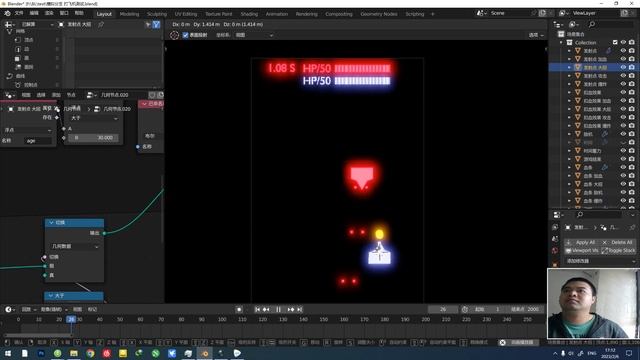Cancel the operation in the status bar
The image size is (640, 360).
point(502,342)
